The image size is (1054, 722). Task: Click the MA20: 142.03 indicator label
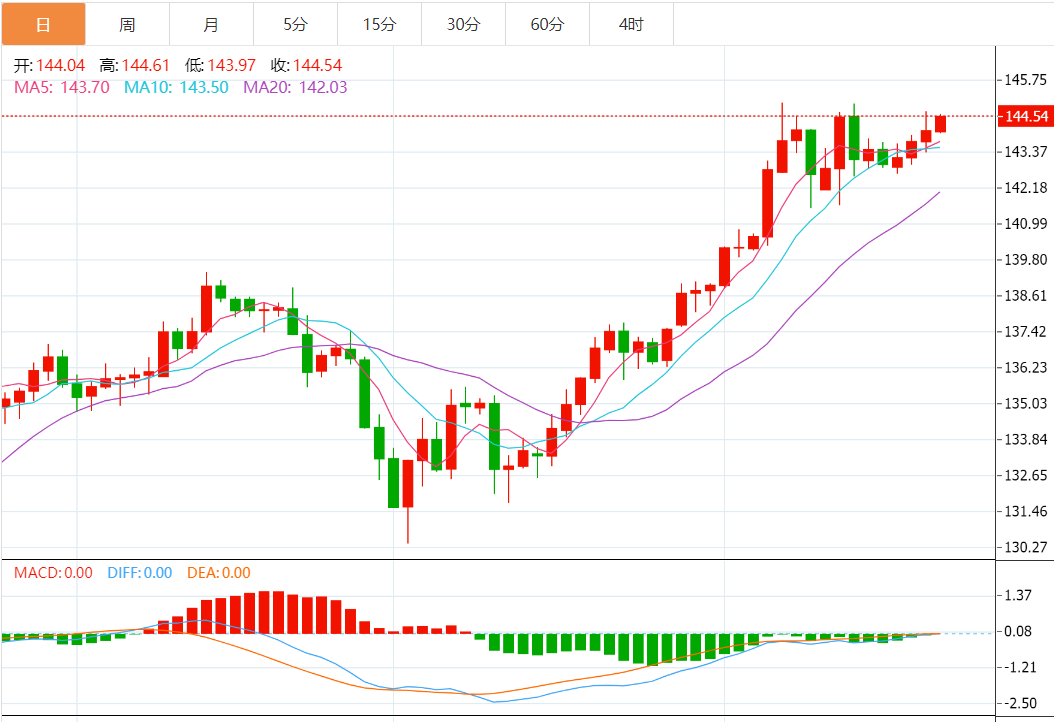(x=295, y=87)
